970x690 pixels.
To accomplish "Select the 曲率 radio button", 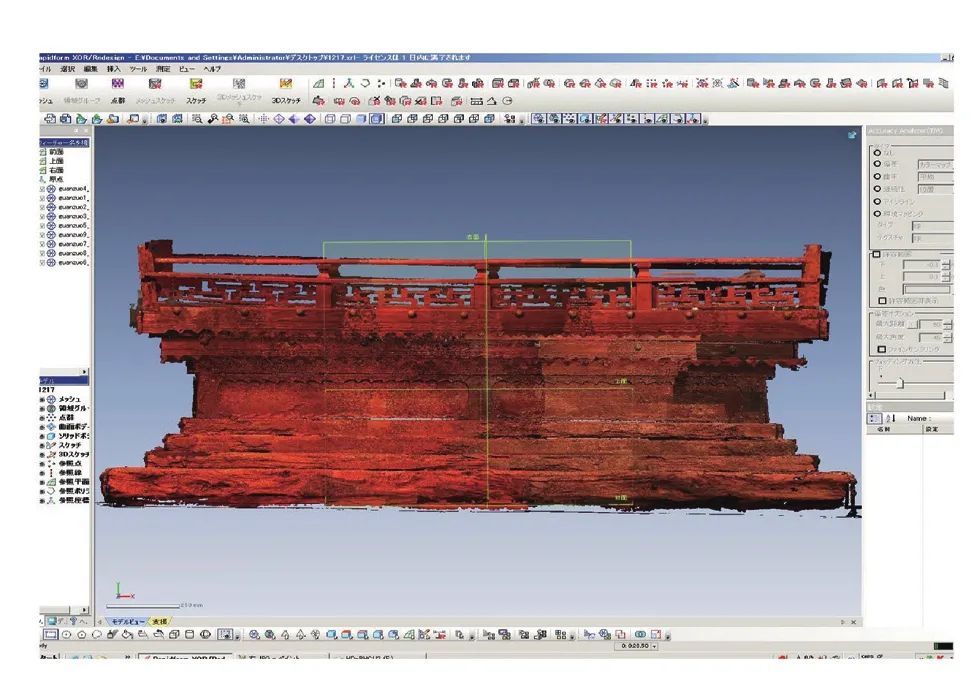I will 877,176.
